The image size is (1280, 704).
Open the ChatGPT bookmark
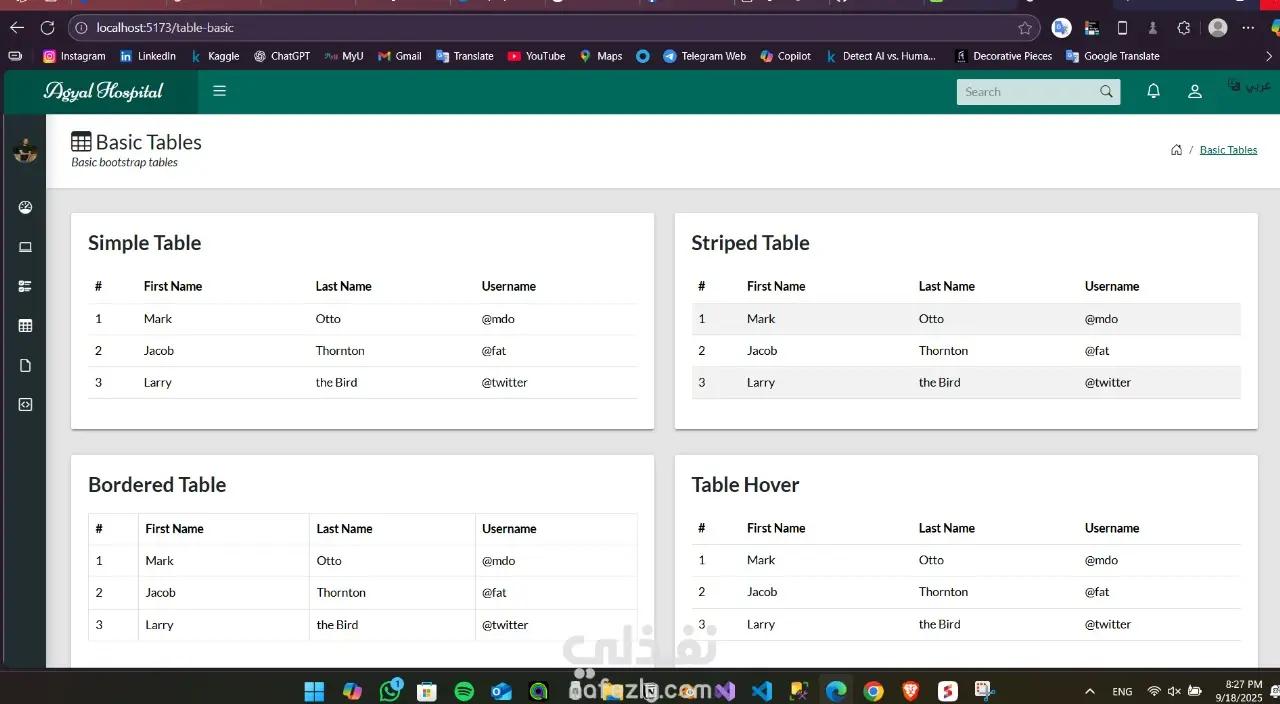click(x=282, y=56)
